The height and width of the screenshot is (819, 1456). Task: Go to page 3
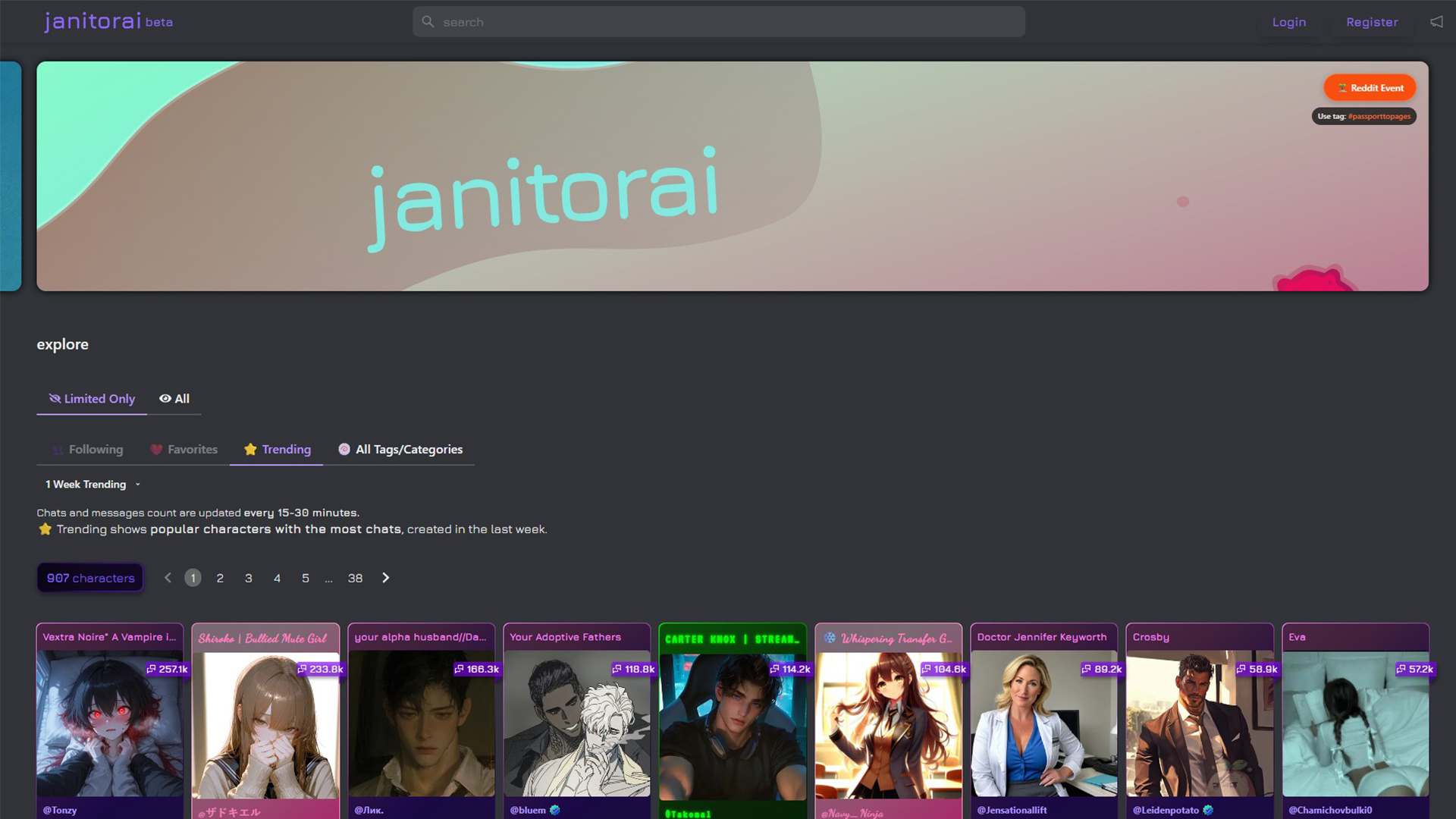(249, 578)
